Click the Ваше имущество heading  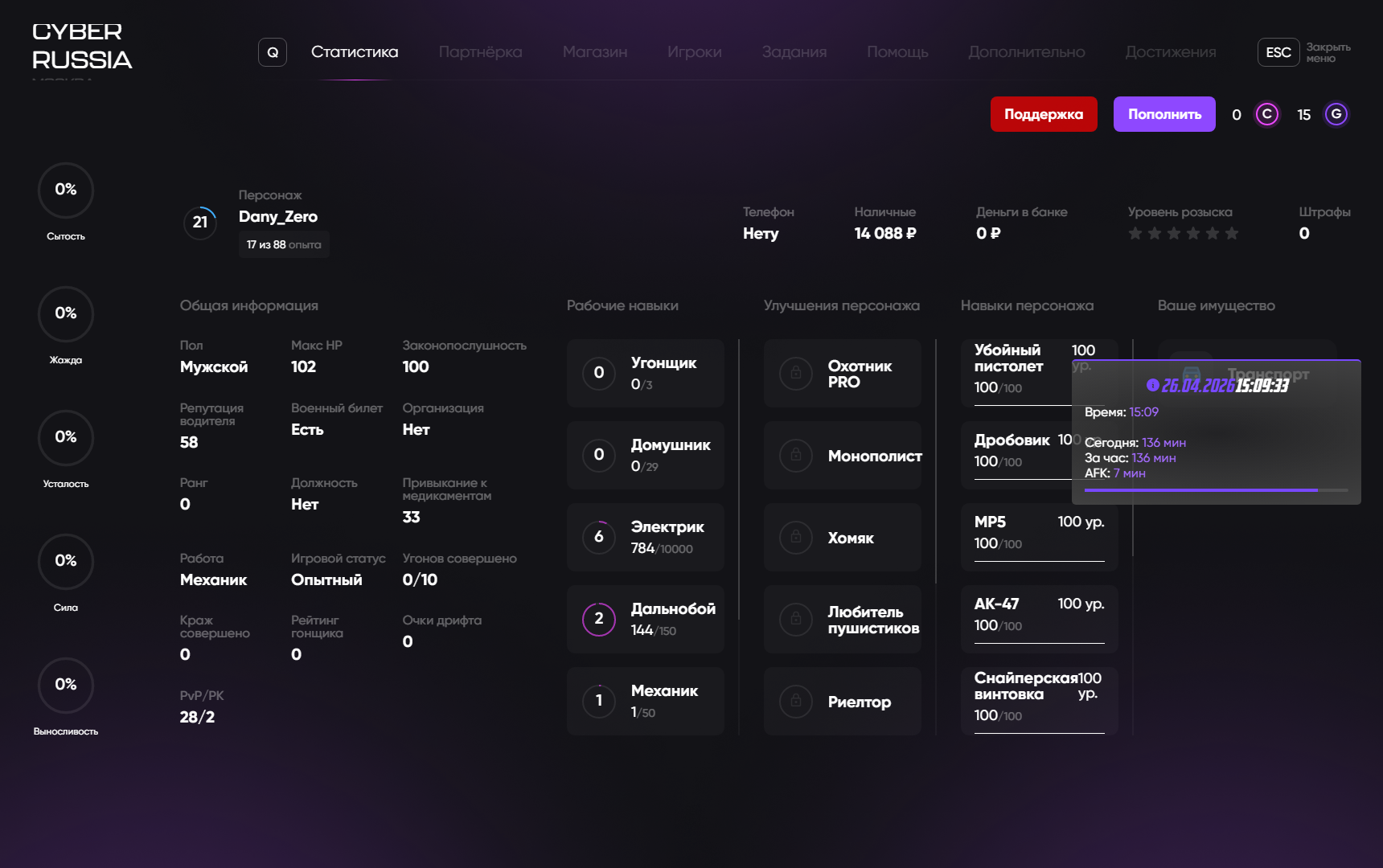1217,306
